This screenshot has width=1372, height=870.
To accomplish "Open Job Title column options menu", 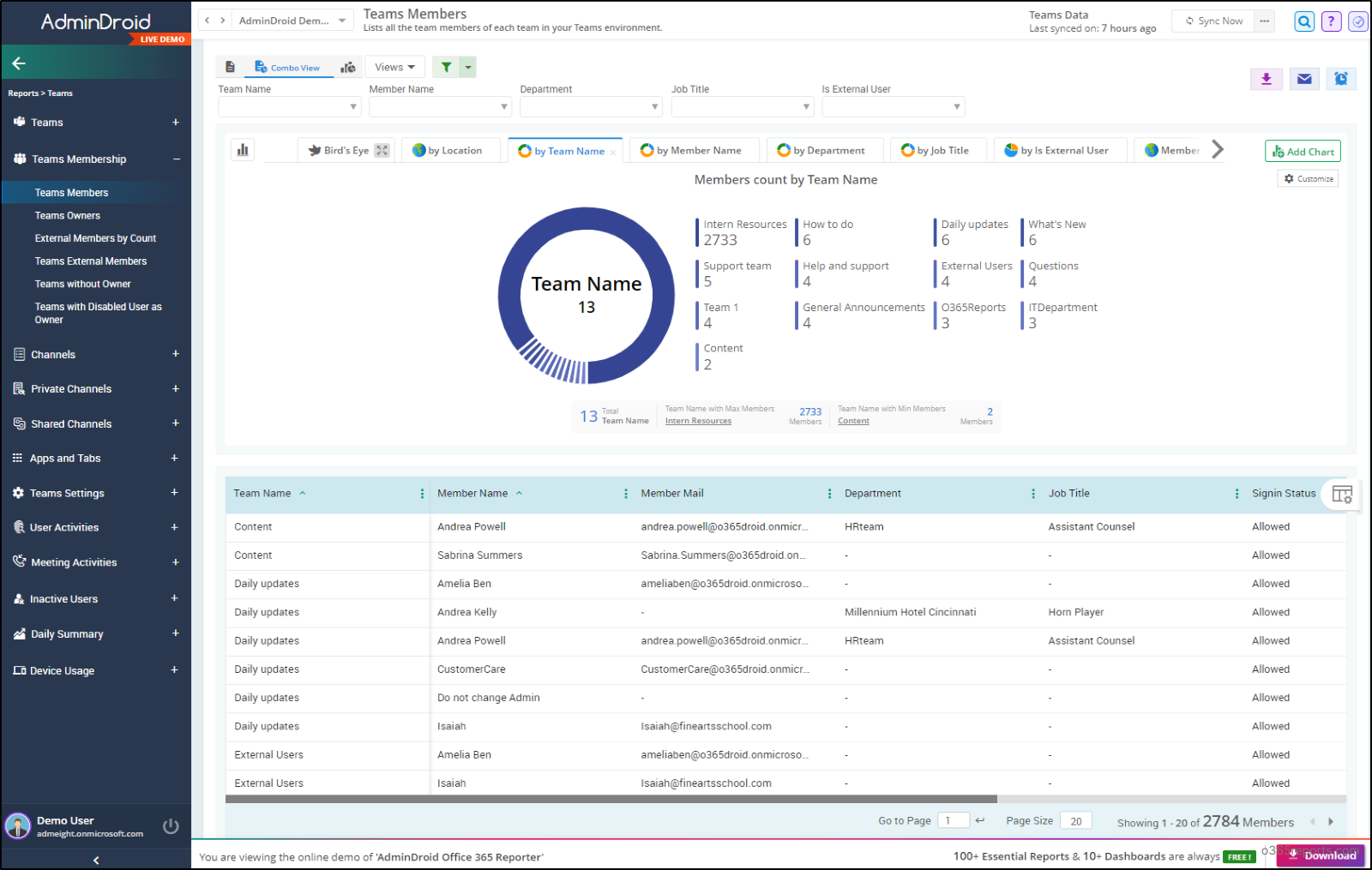I will (1237, 494).
